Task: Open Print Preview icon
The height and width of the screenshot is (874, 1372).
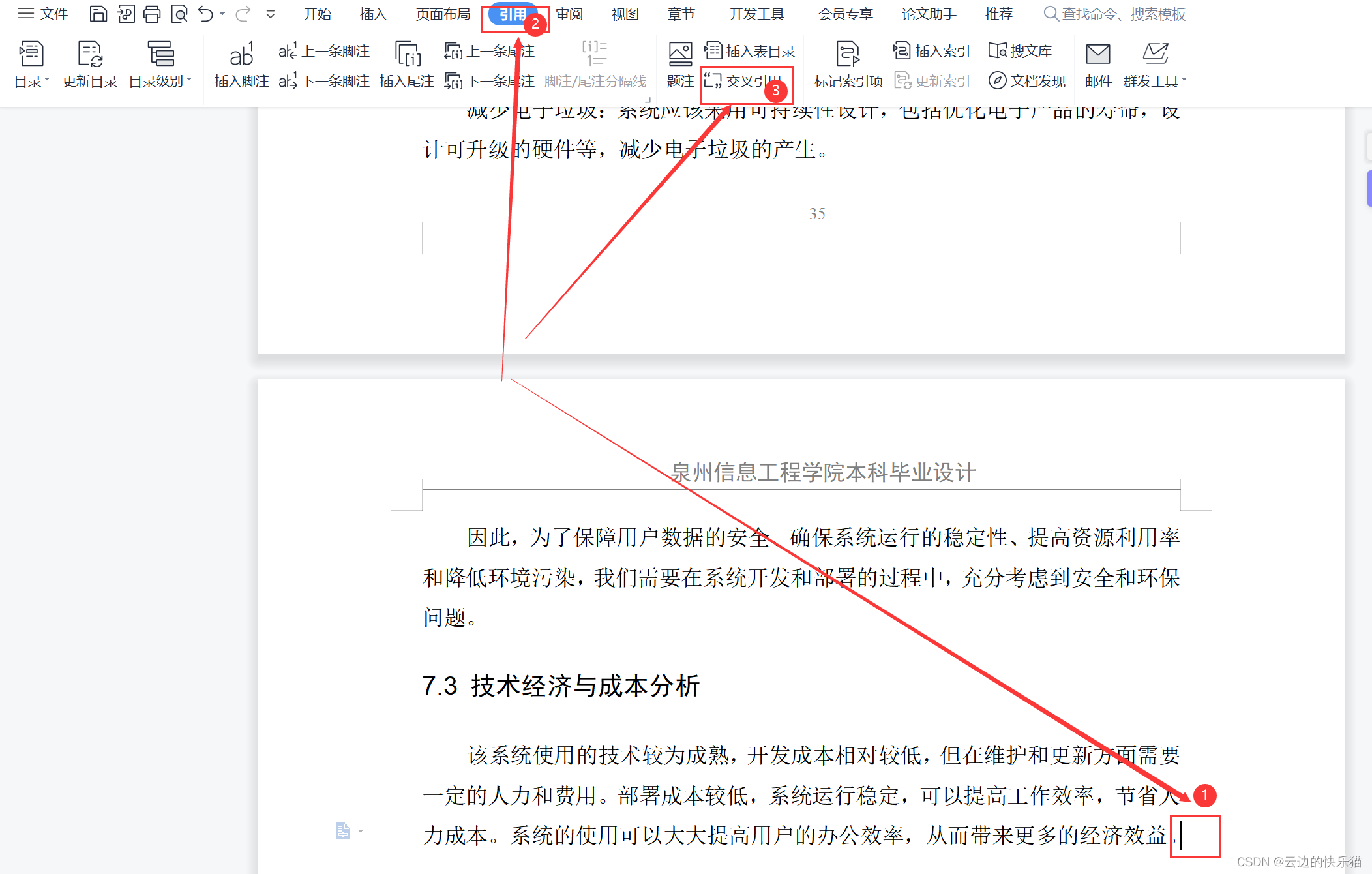Action: pyautogui.click(x=179, y=14)
